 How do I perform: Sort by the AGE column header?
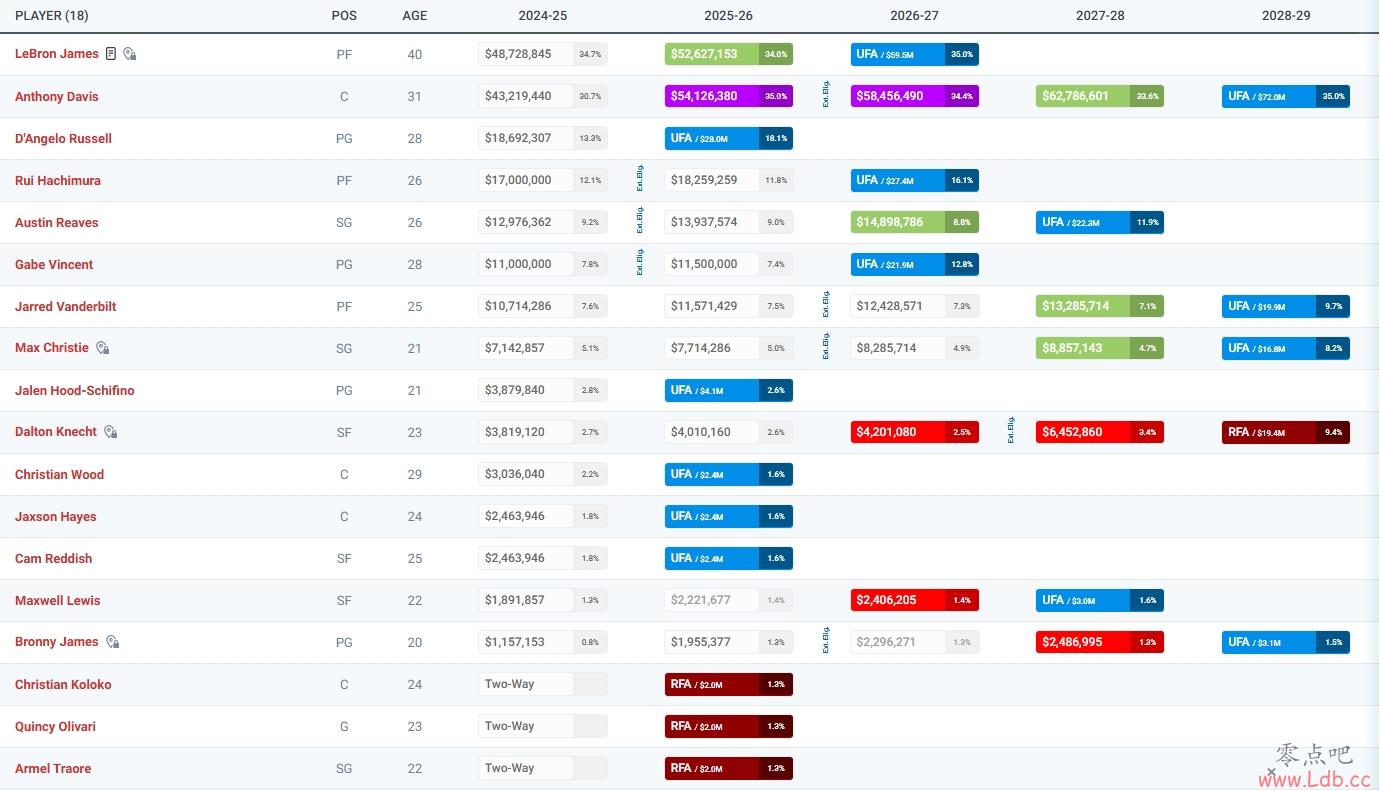tap(415, 16)
